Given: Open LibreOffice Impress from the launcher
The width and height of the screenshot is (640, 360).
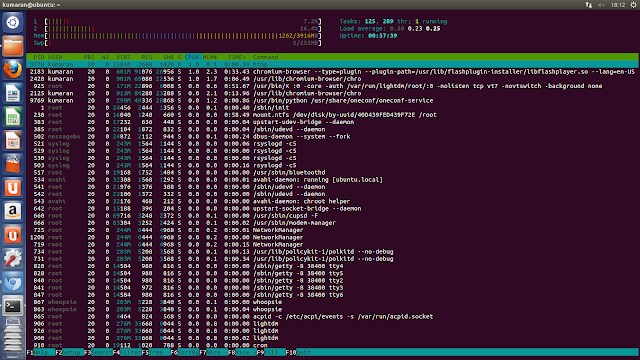Looking at the screenshot, I should 13,140.
